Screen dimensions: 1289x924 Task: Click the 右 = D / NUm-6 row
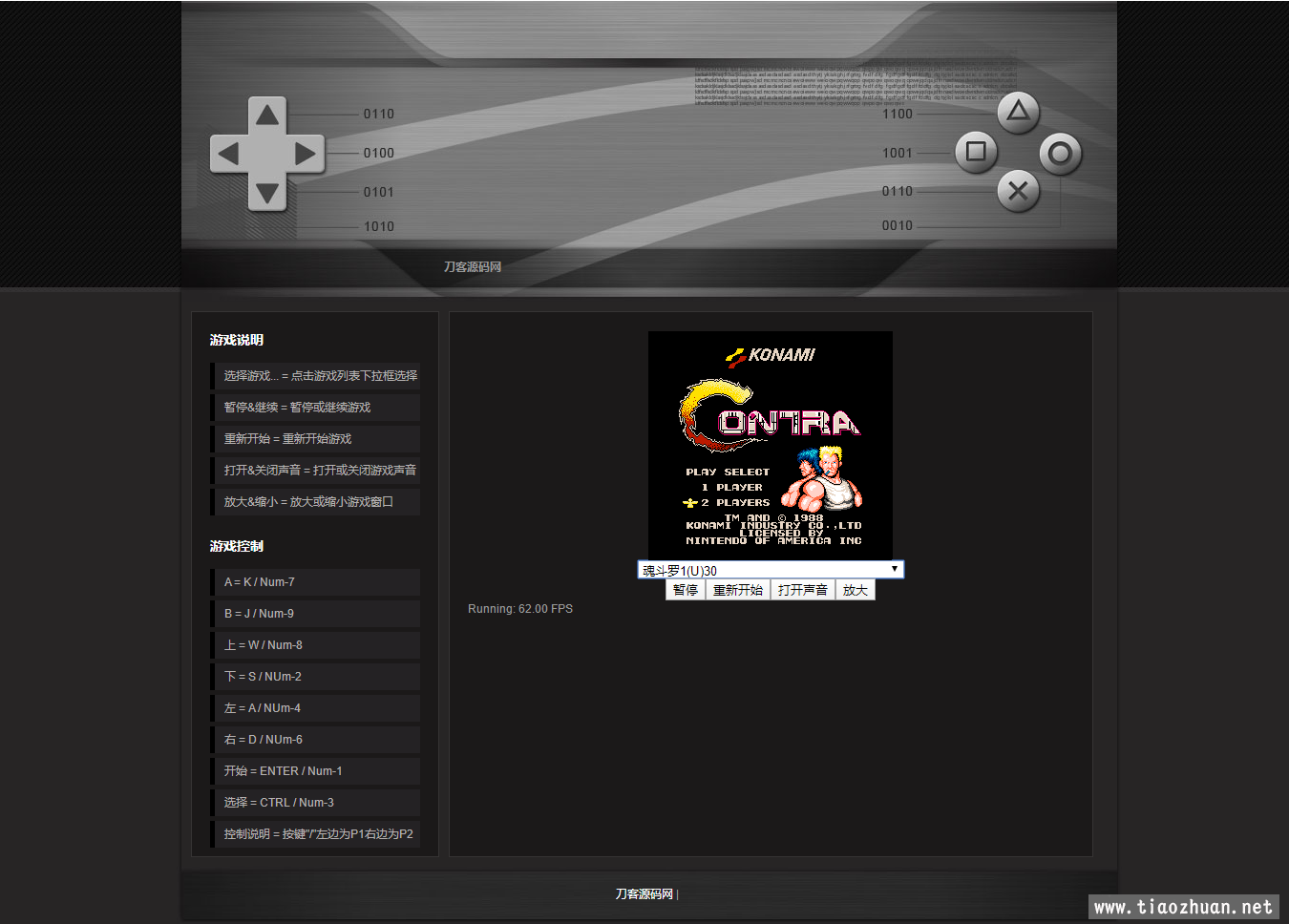pyautogui.click(x=315, y=740)
